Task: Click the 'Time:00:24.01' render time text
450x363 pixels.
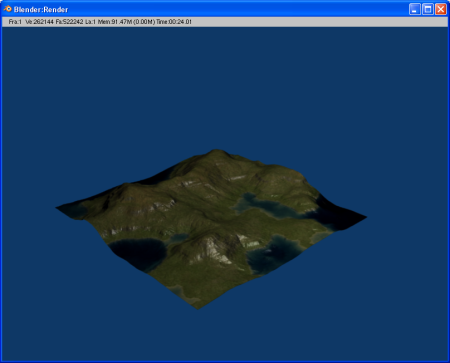Action: [174, 22]
